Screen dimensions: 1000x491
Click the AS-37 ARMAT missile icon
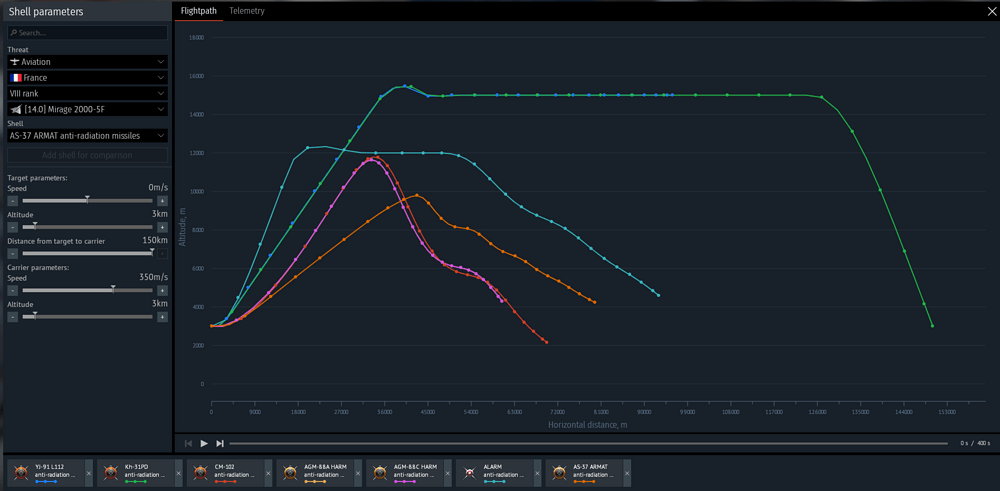click(559, 473)
